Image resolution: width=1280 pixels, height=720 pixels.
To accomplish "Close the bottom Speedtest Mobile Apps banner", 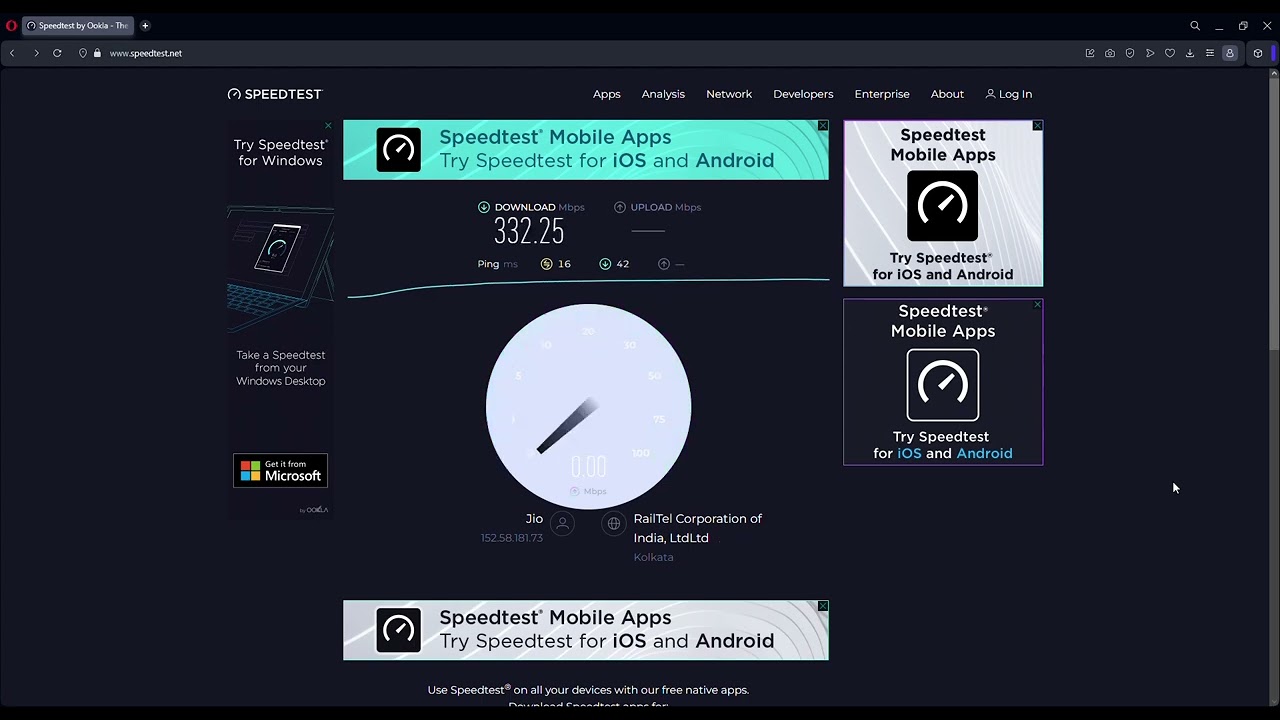I will pyautogui.click(x=823, y=606).
